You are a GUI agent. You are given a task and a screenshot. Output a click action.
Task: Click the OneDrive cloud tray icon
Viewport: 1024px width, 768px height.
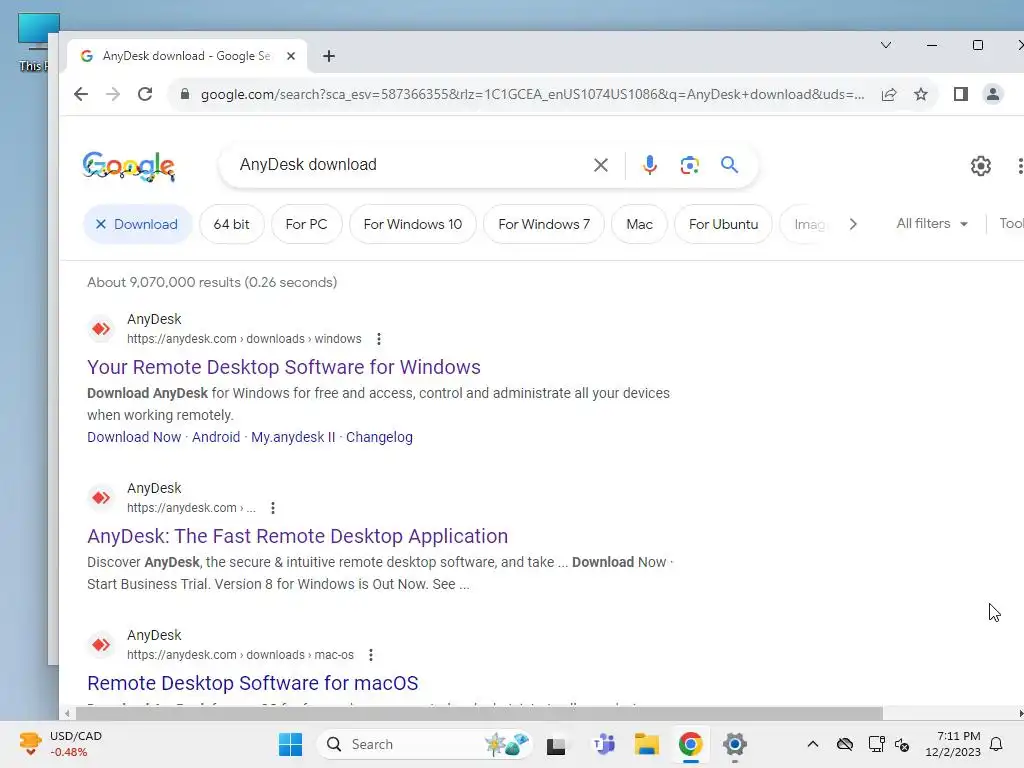click(x=845, y=744)
